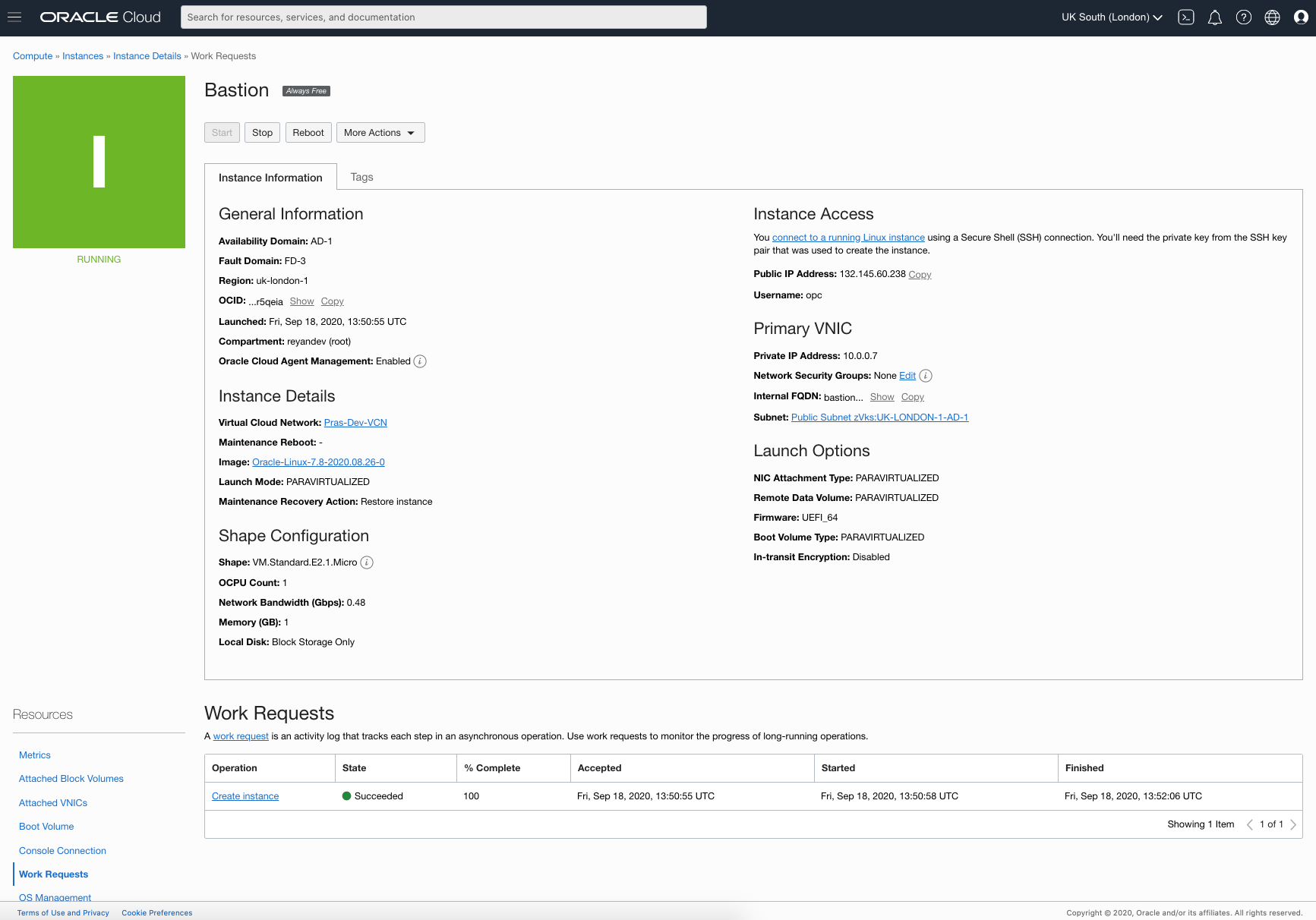Click the Stop instance button

pyautogui.click(x=262, y=133)
